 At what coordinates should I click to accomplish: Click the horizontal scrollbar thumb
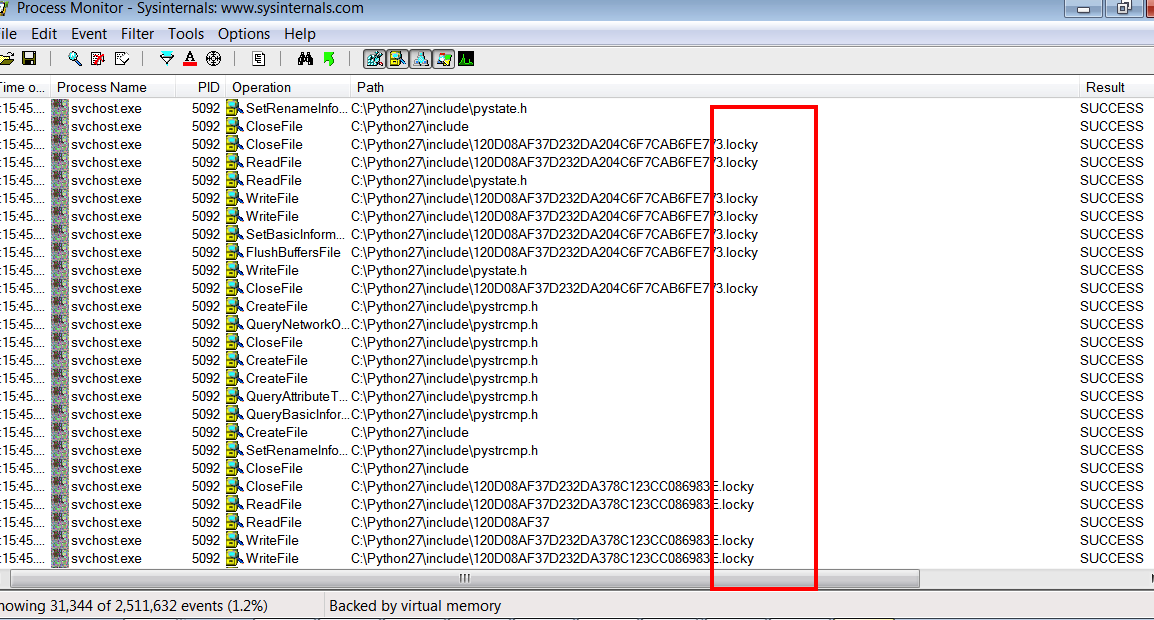click(x=464, y=578)
